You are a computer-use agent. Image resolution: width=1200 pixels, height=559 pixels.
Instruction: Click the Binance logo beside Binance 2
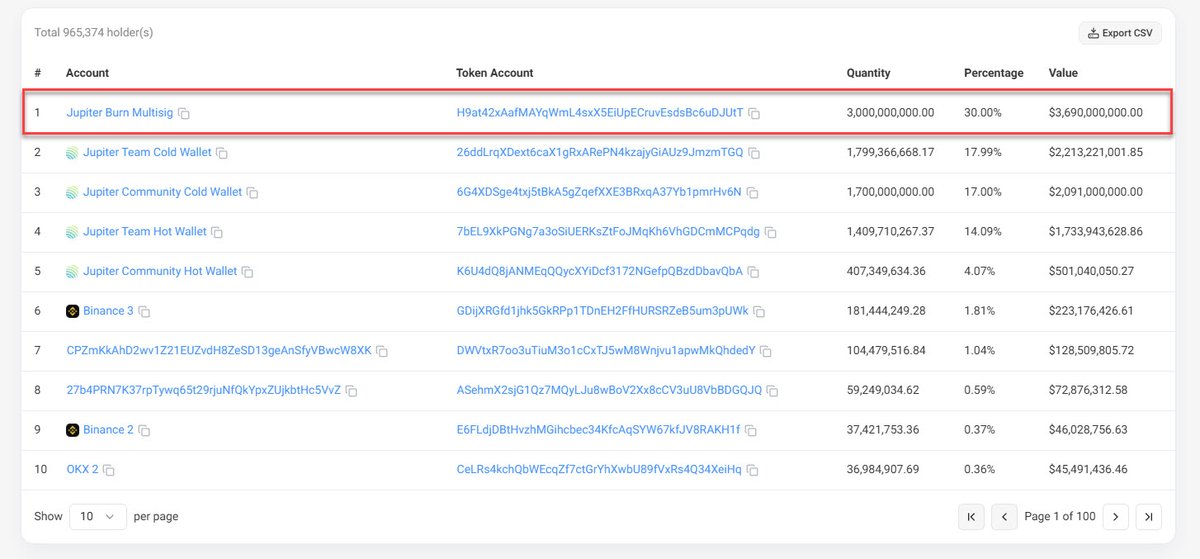[x=72, y=430]
